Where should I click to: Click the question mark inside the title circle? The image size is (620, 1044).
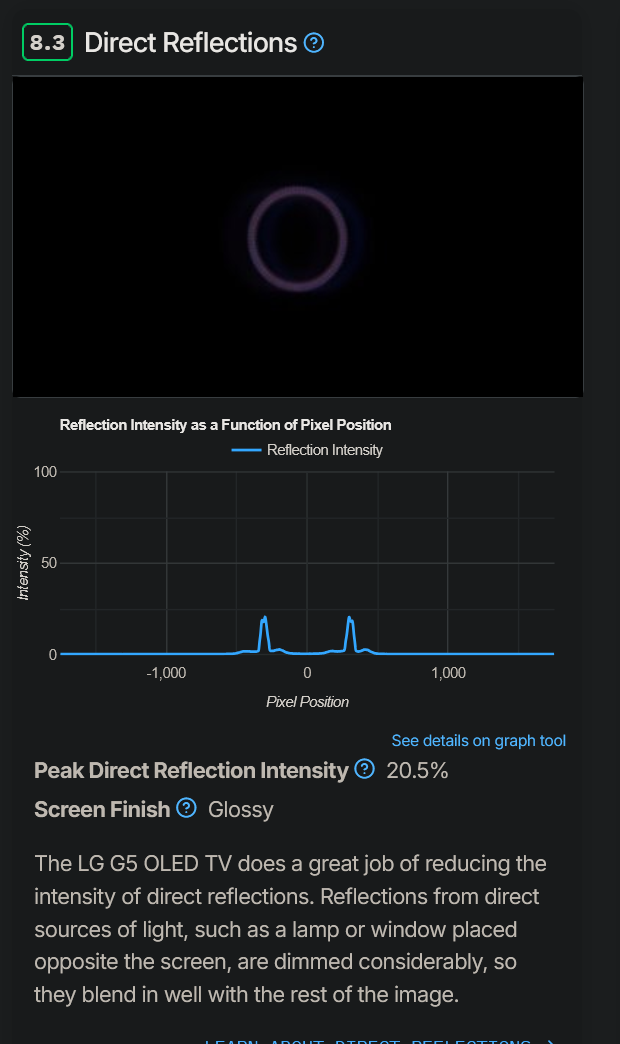(x=314, y=43)
